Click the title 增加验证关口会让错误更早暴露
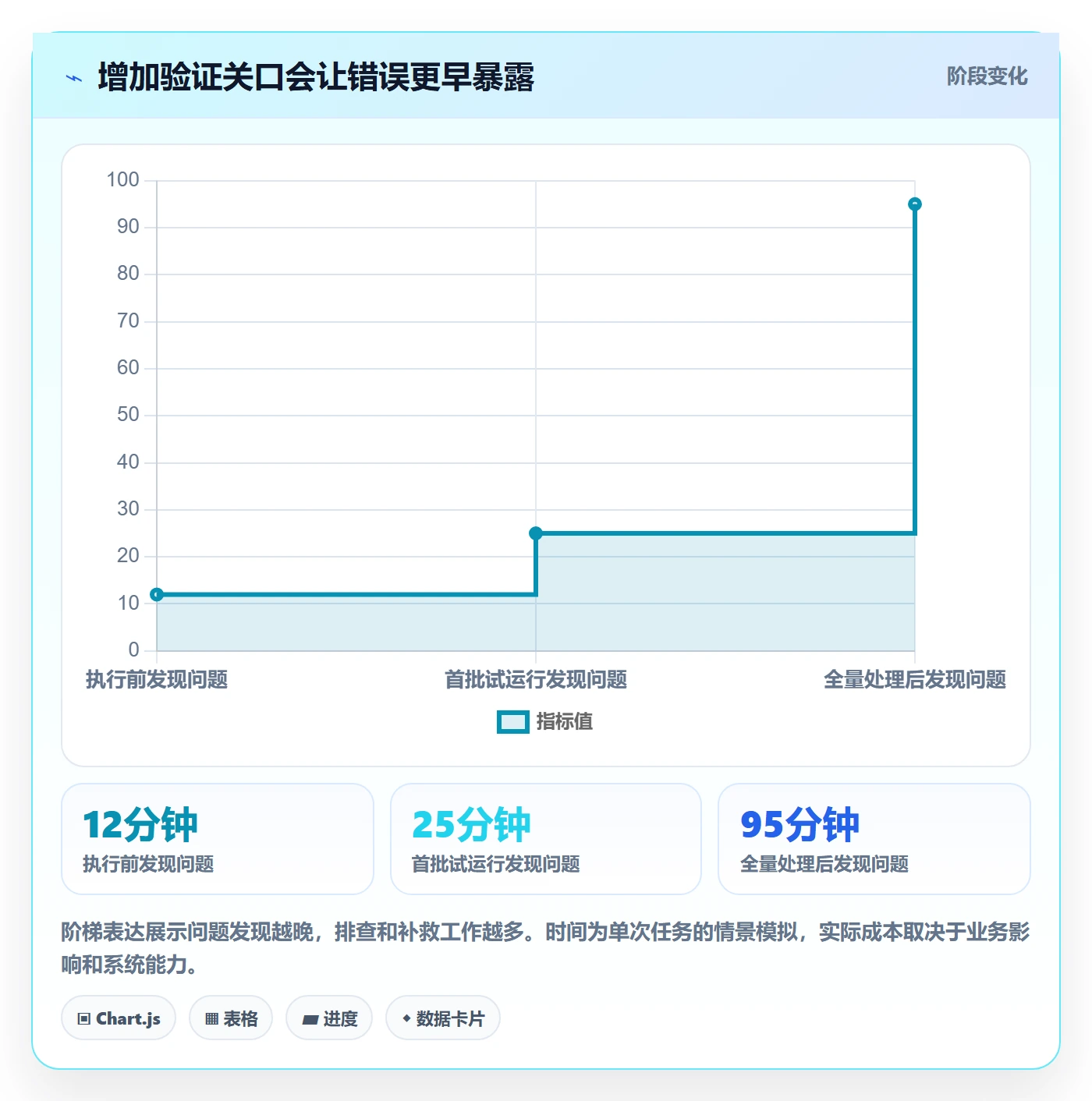1092x1101 pixels. pyautogui.click(x=316, y=77)
